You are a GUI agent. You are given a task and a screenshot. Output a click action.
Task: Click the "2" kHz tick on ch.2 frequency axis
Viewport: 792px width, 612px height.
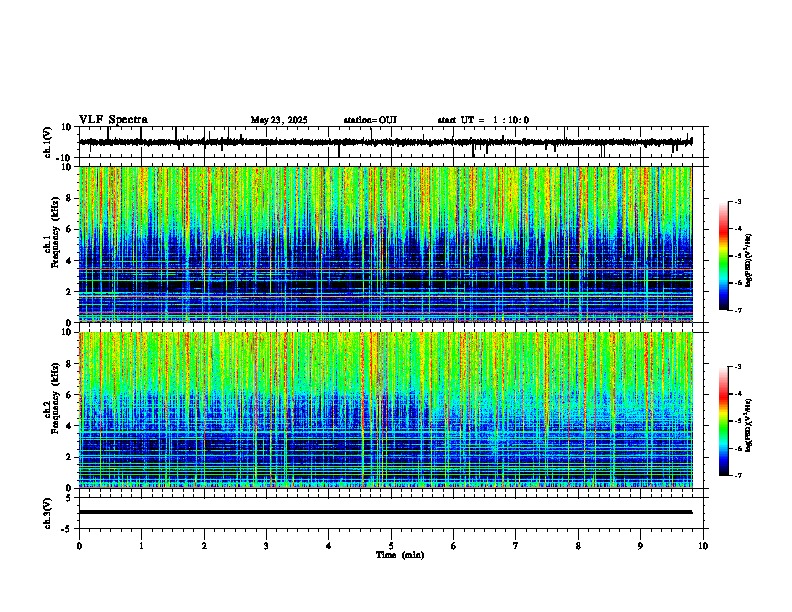69,457
